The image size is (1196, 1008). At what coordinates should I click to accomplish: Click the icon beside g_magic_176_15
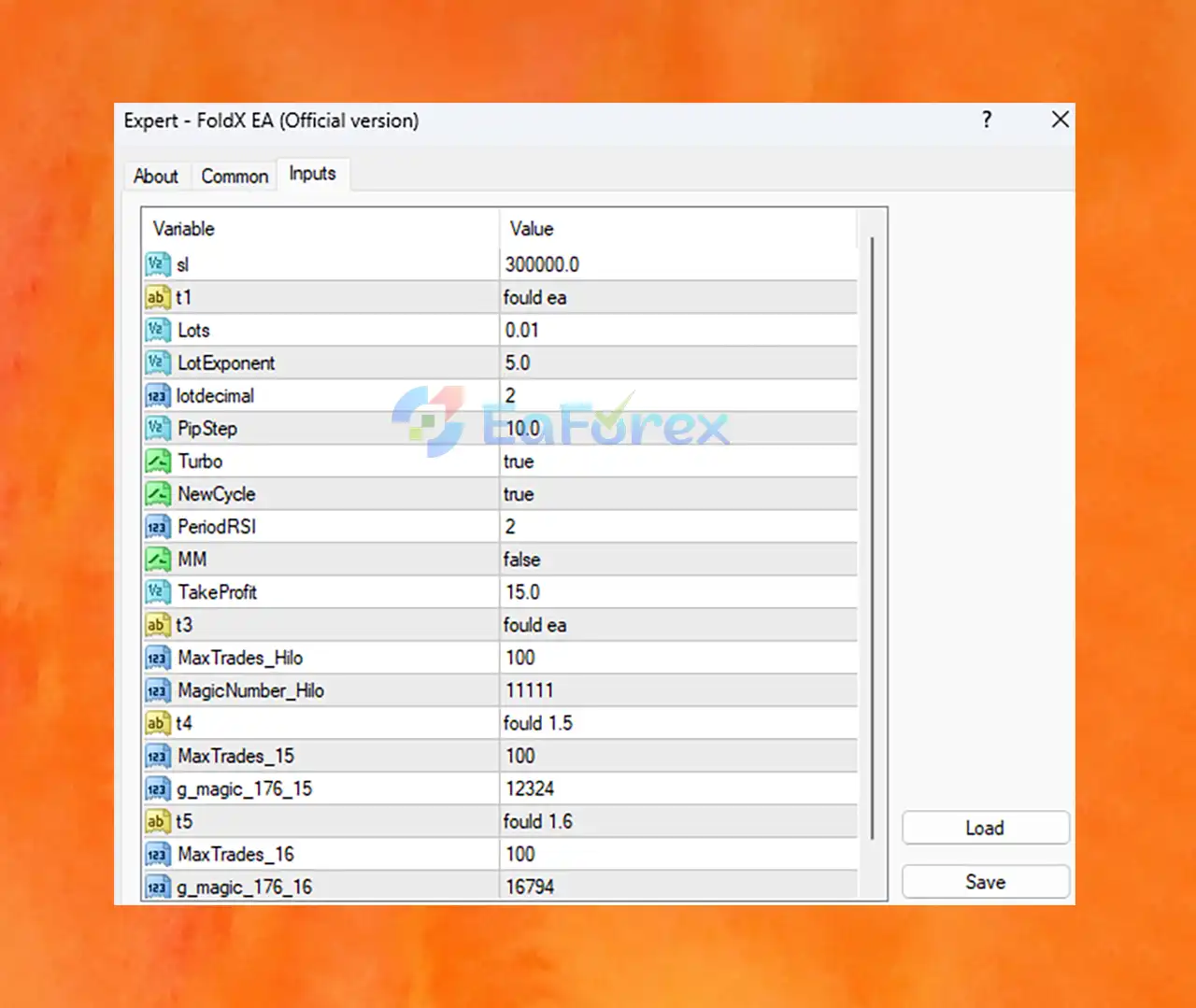[158, 788]
